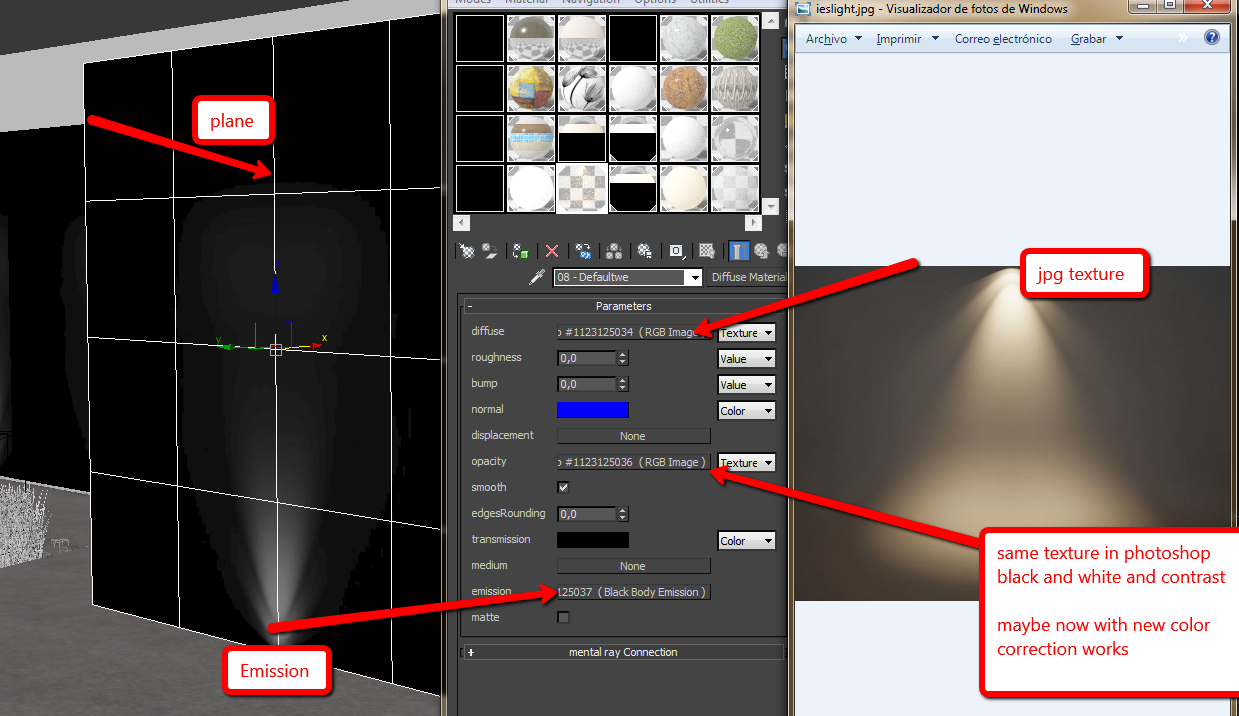Open the diffuse RGB Image map
This screenshot has width=1239, height=716.
click(634, 332)
